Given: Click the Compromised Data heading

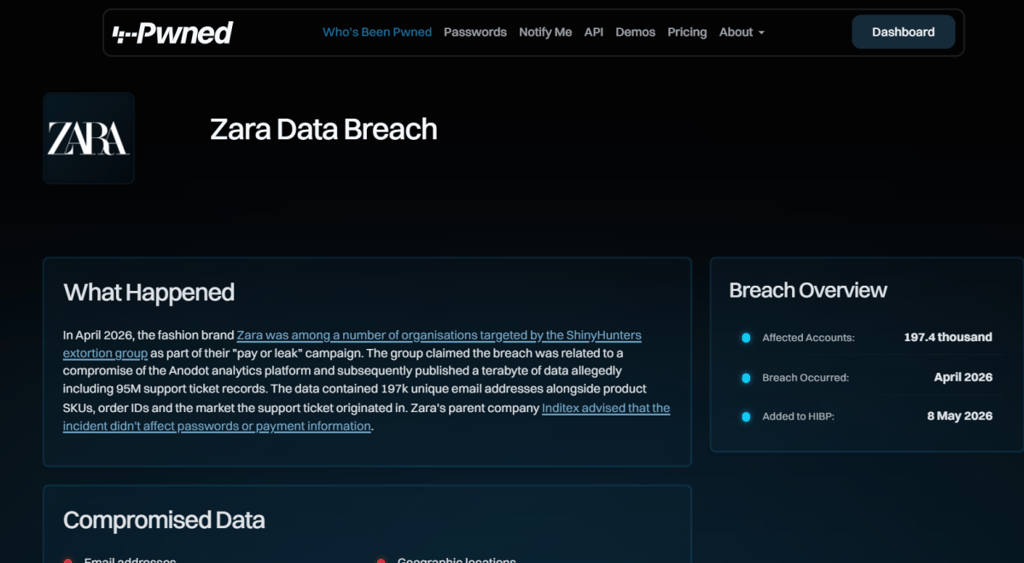Looking at the screenshot, I should coord(164,521).
